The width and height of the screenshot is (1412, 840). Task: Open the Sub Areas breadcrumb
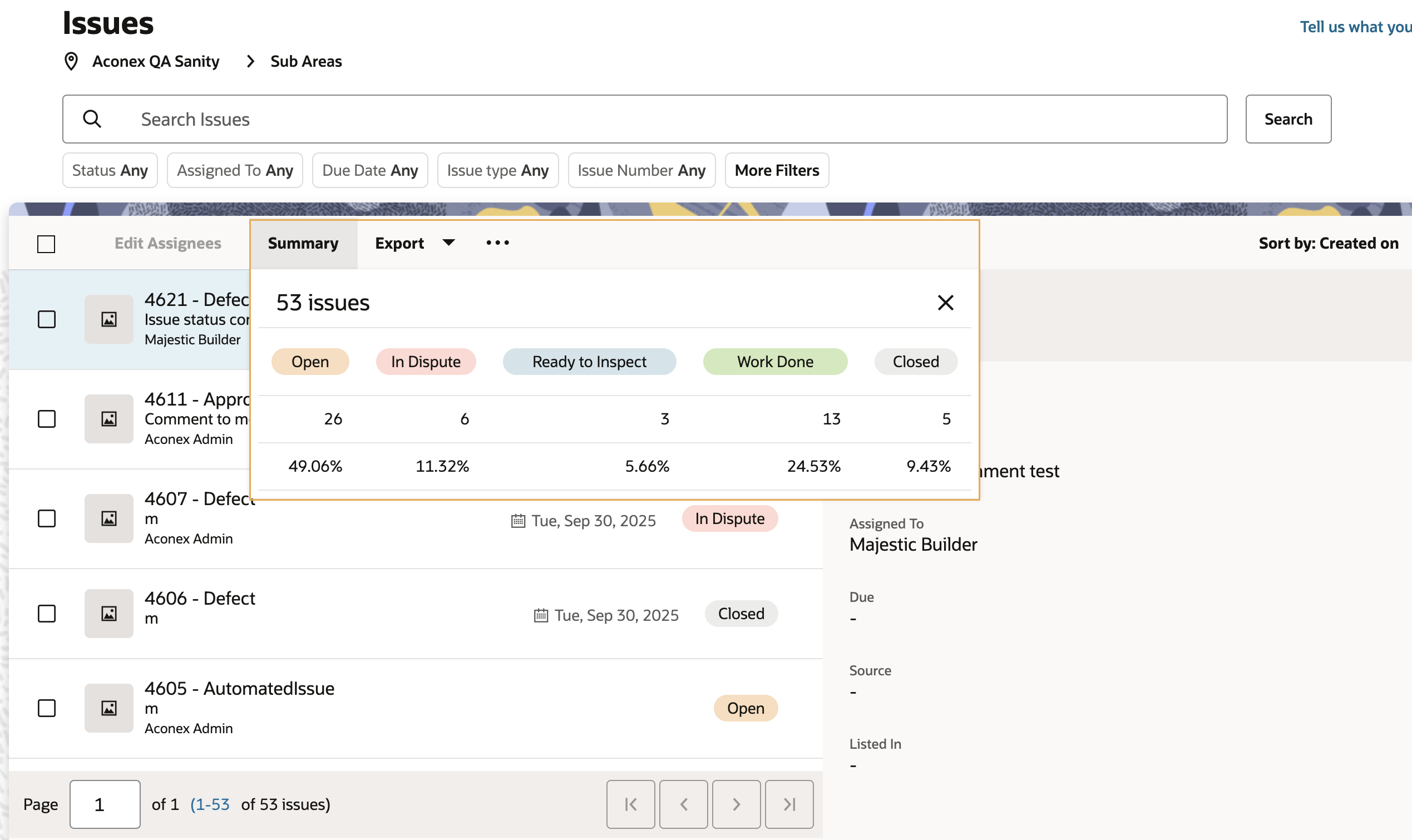pos(305,61)
